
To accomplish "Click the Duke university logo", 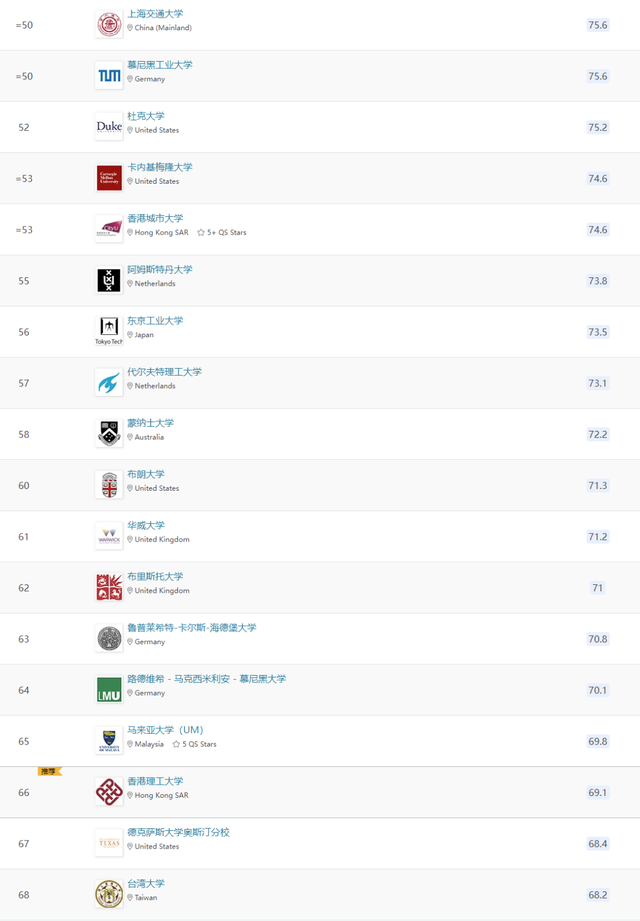I will tap(108, 127).
